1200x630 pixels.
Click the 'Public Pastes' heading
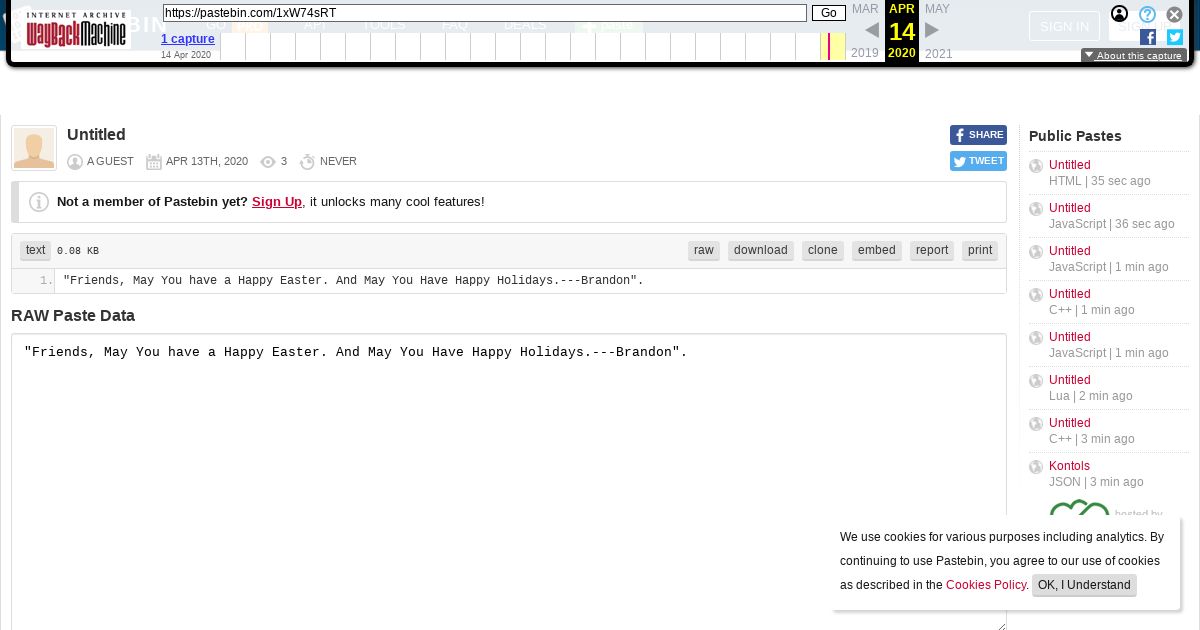click(x=1075, y=136)
